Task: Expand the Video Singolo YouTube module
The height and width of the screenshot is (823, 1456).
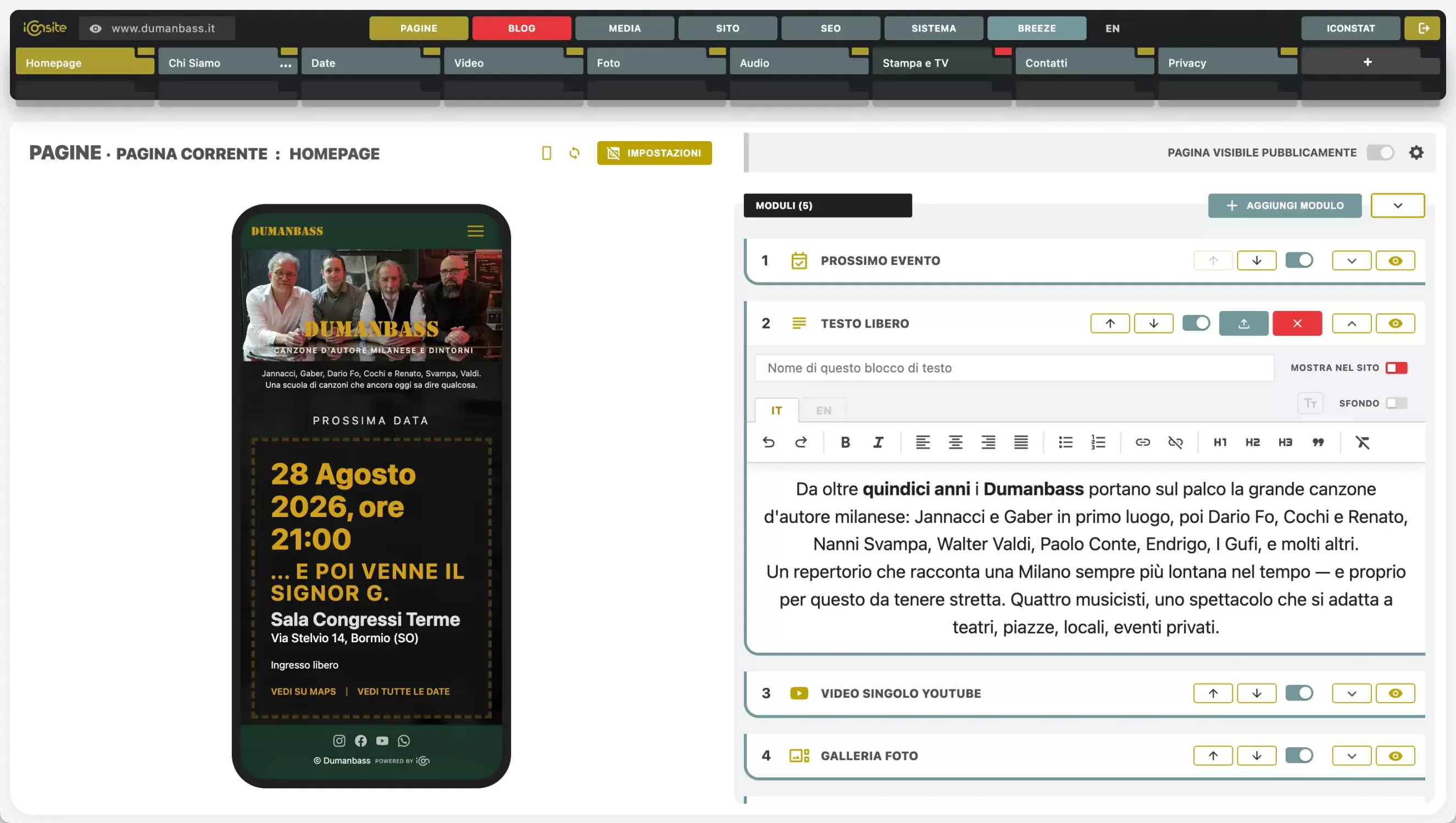Action: click(x=1352, y=693)
